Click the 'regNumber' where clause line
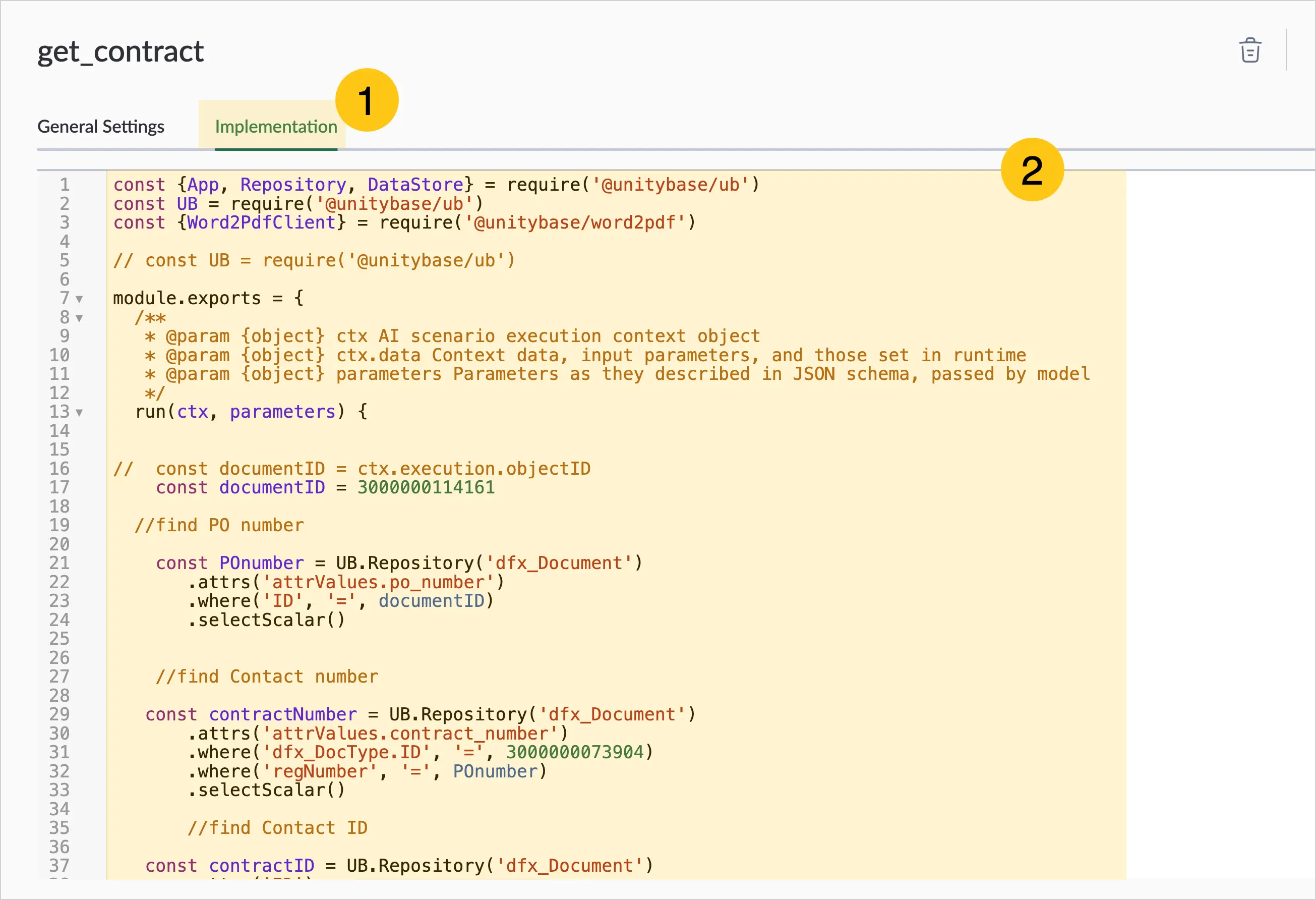This screenshot has height=900, width=1316. (368, 771)
